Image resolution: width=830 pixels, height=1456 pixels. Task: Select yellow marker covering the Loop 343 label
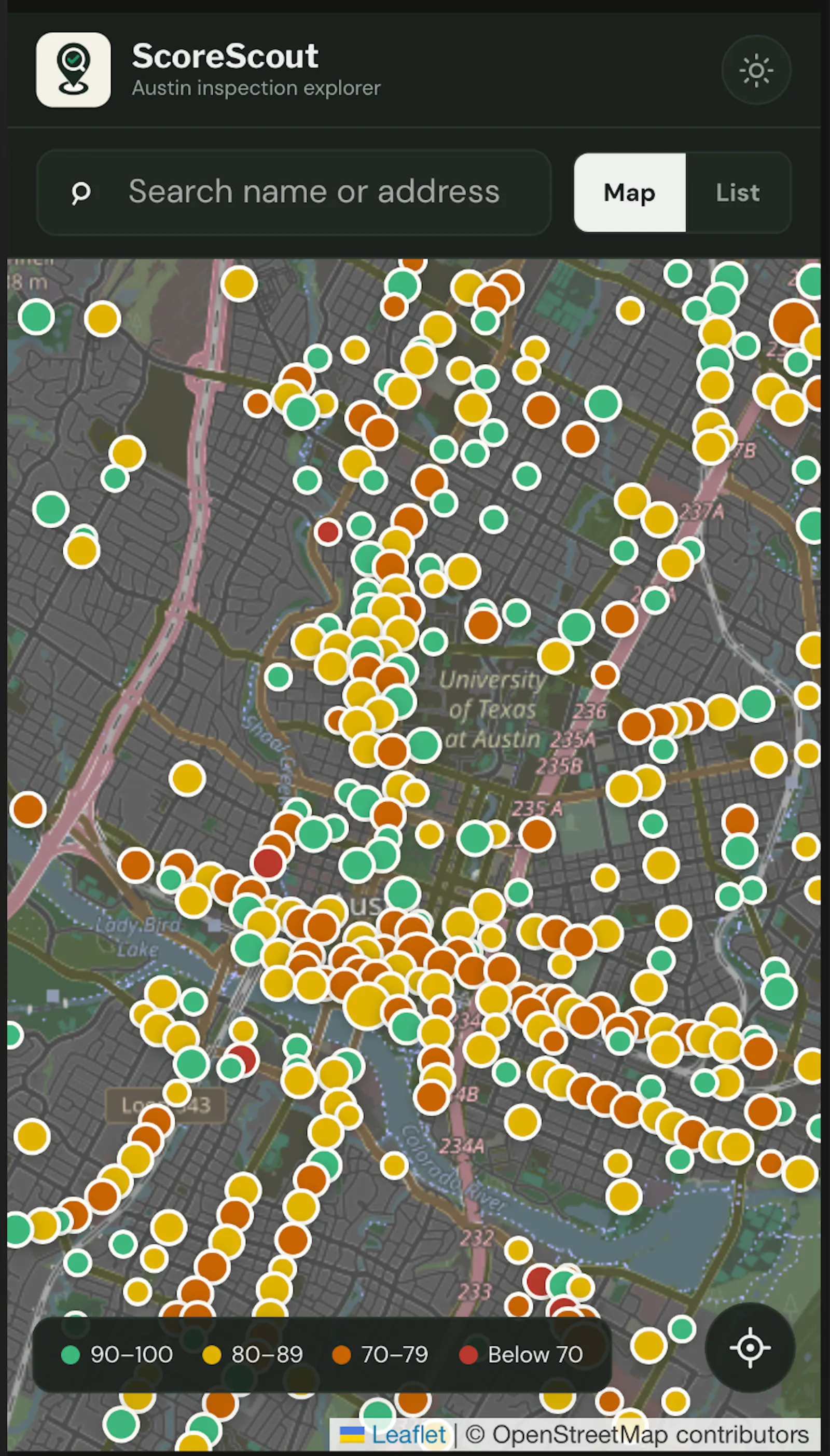[x=177, y=1093]
